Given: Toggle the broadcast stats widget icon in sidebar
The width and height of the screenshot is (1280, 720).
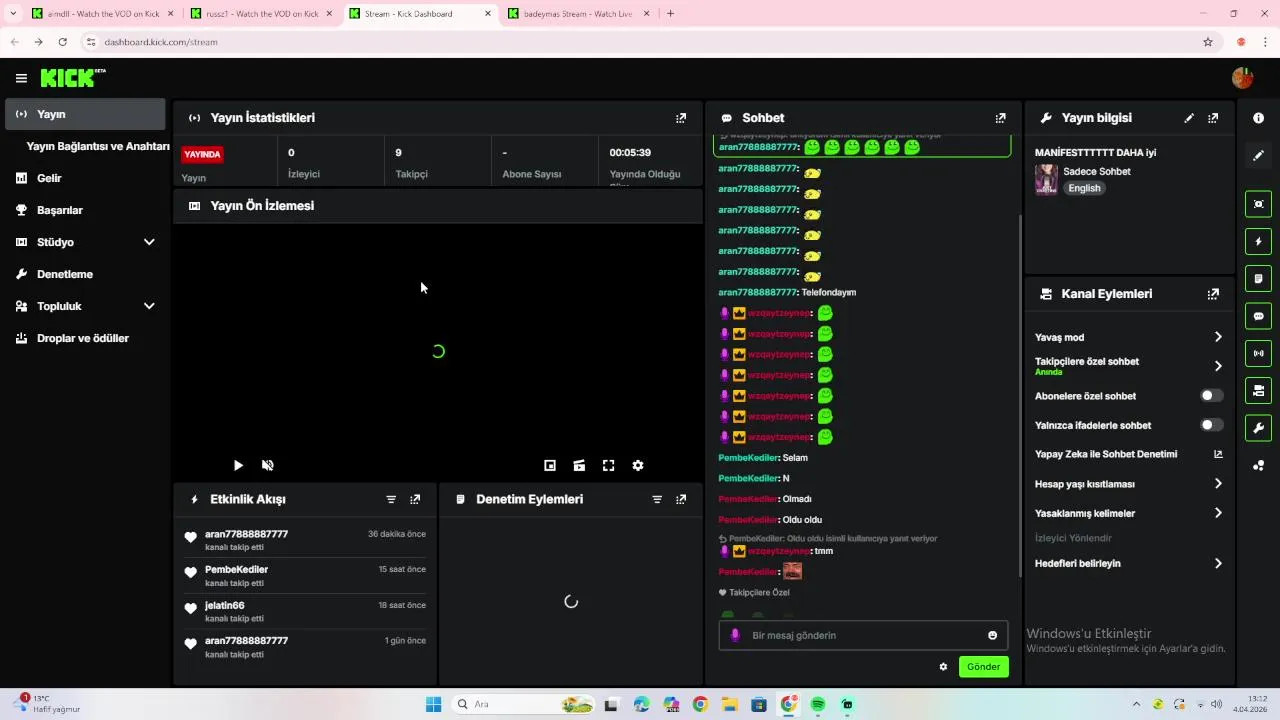Looking at the screenshot, I should point(1258,353).
